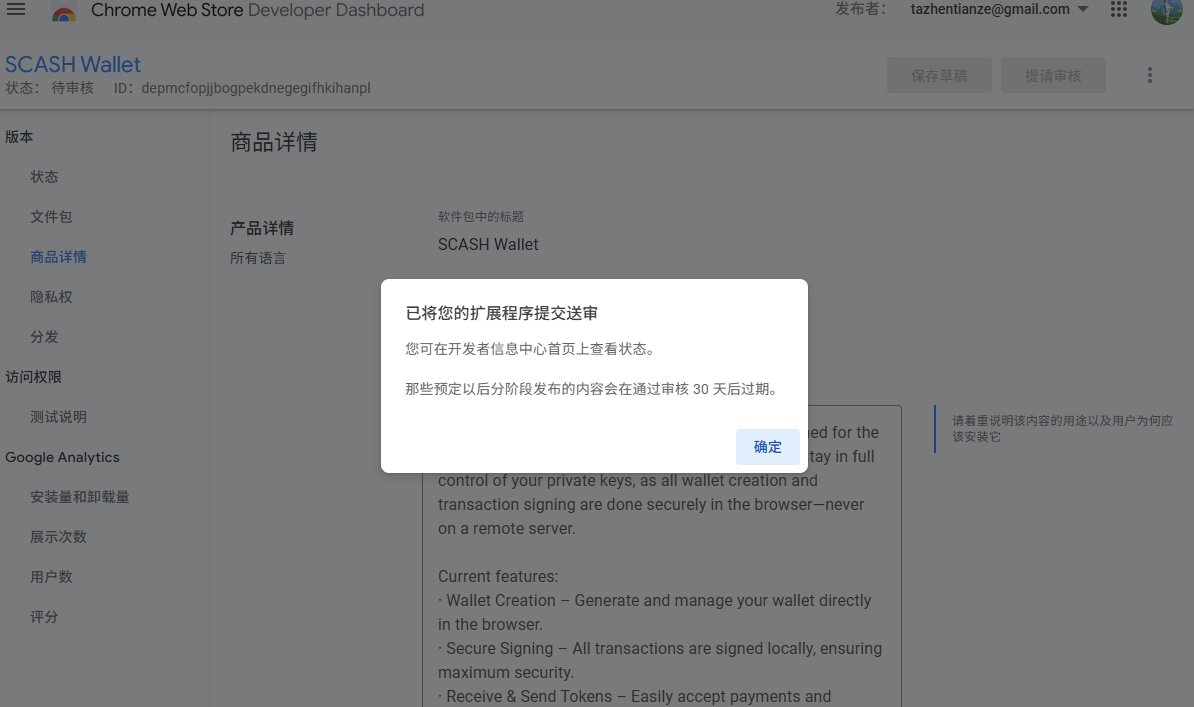The image size is (1194, 707).
Task: Click the SCASH Wallet package title text
Action: 488,245
